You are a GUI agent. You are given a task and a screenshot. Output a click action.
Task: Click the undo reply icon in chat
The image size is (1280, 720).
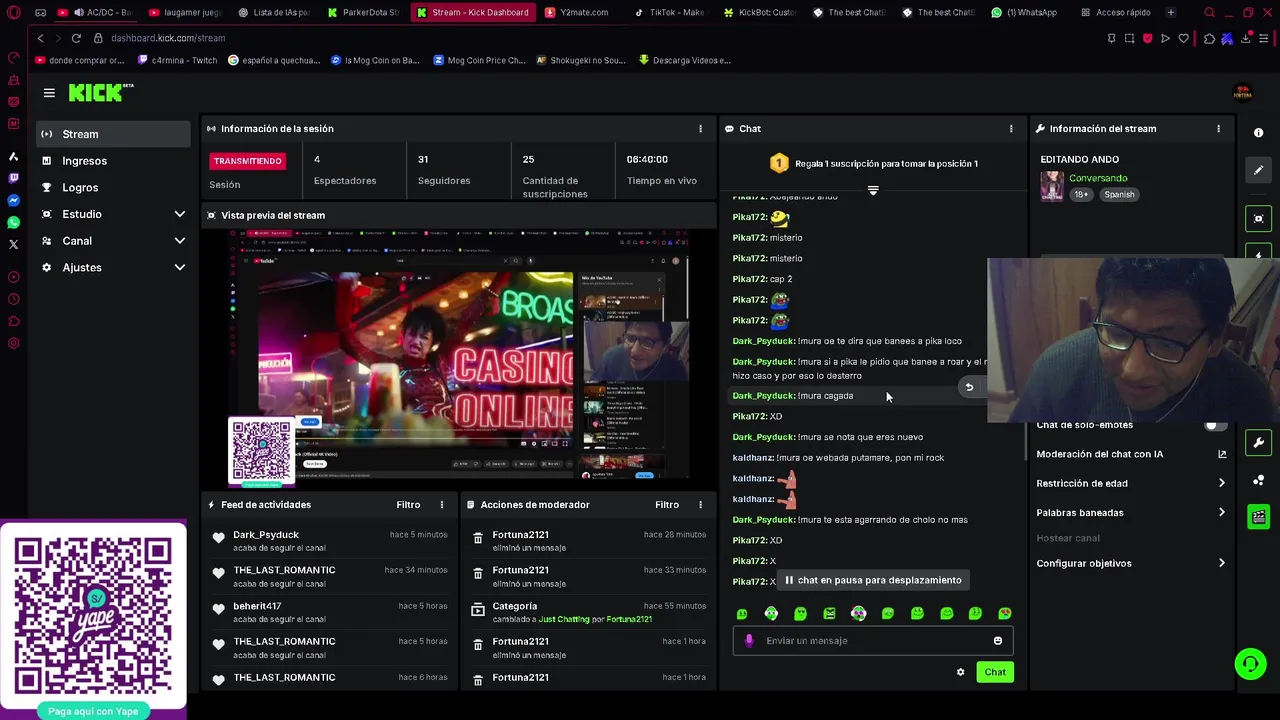point(968,387)
